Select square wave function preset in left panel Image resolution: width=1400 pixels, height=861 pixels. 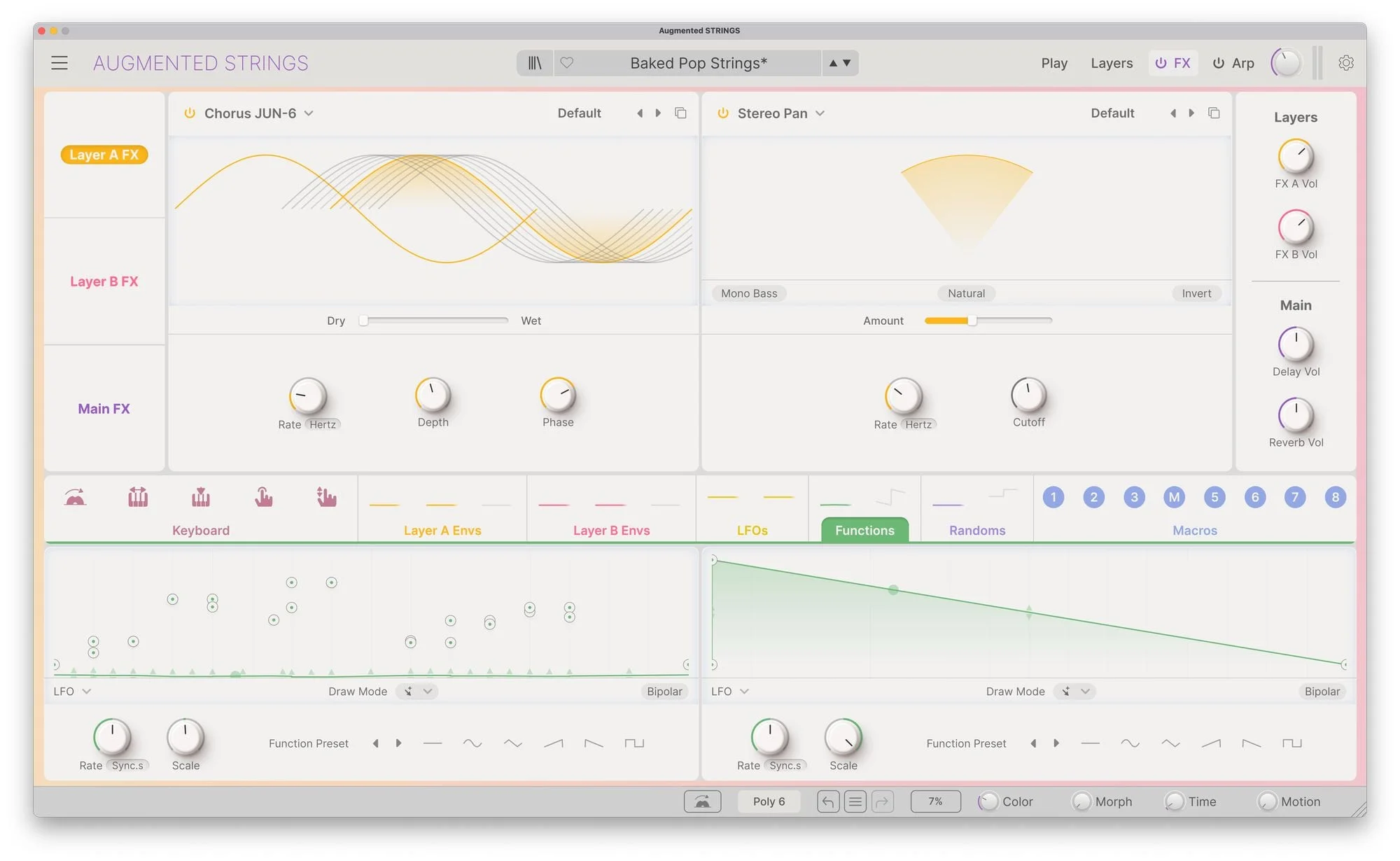point(634,743)
